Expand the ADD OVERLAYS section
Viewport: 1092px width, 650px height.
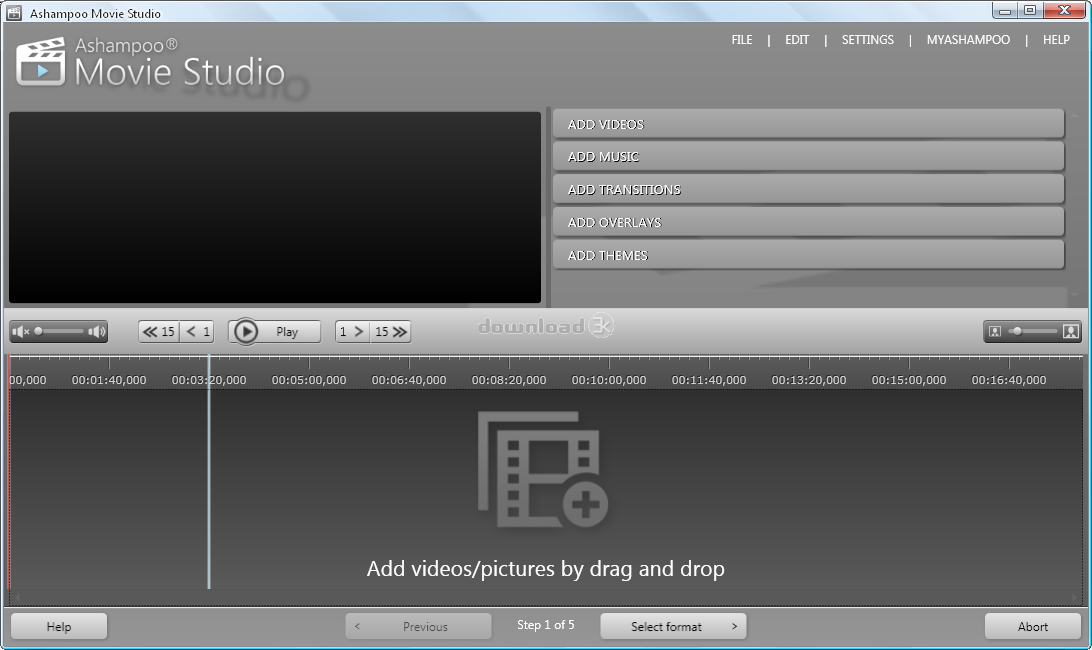click(x=809, y=222)
